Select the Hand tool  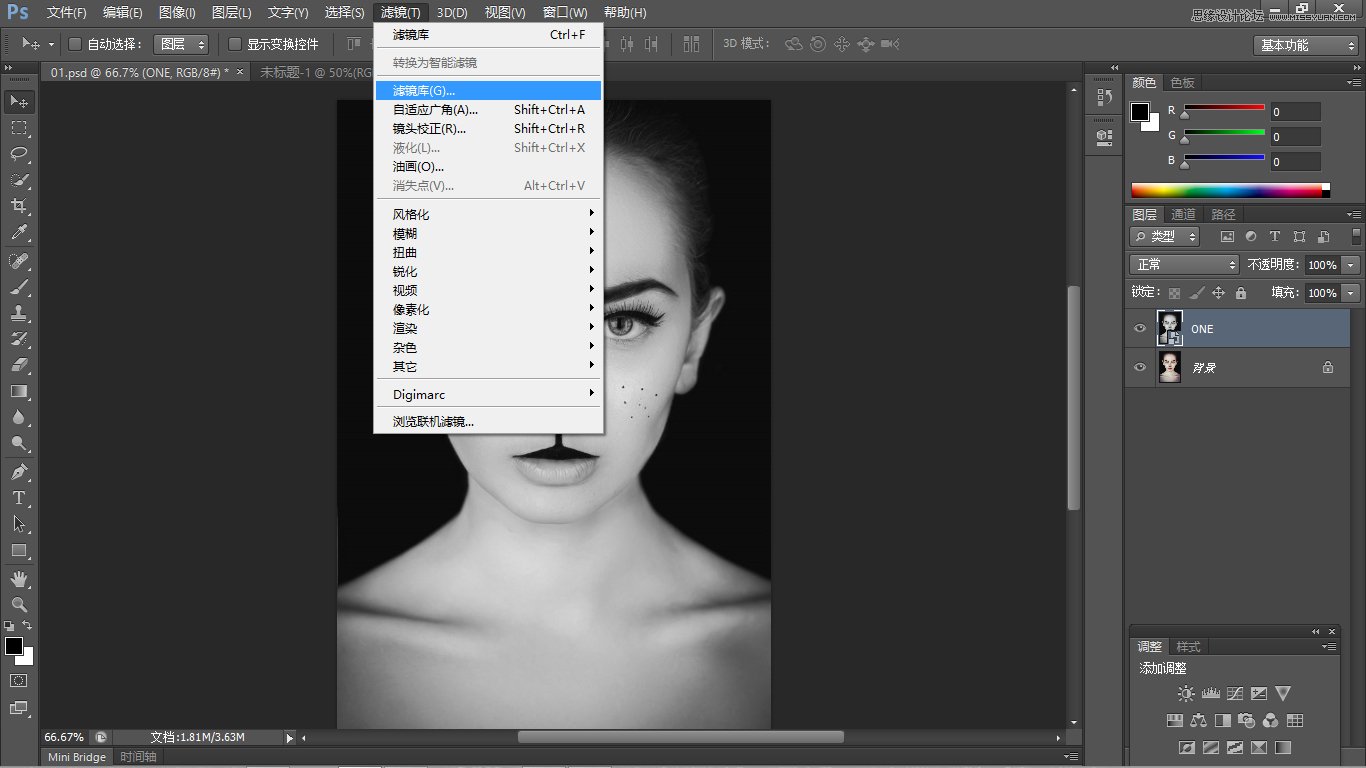(x=19, y=579)
